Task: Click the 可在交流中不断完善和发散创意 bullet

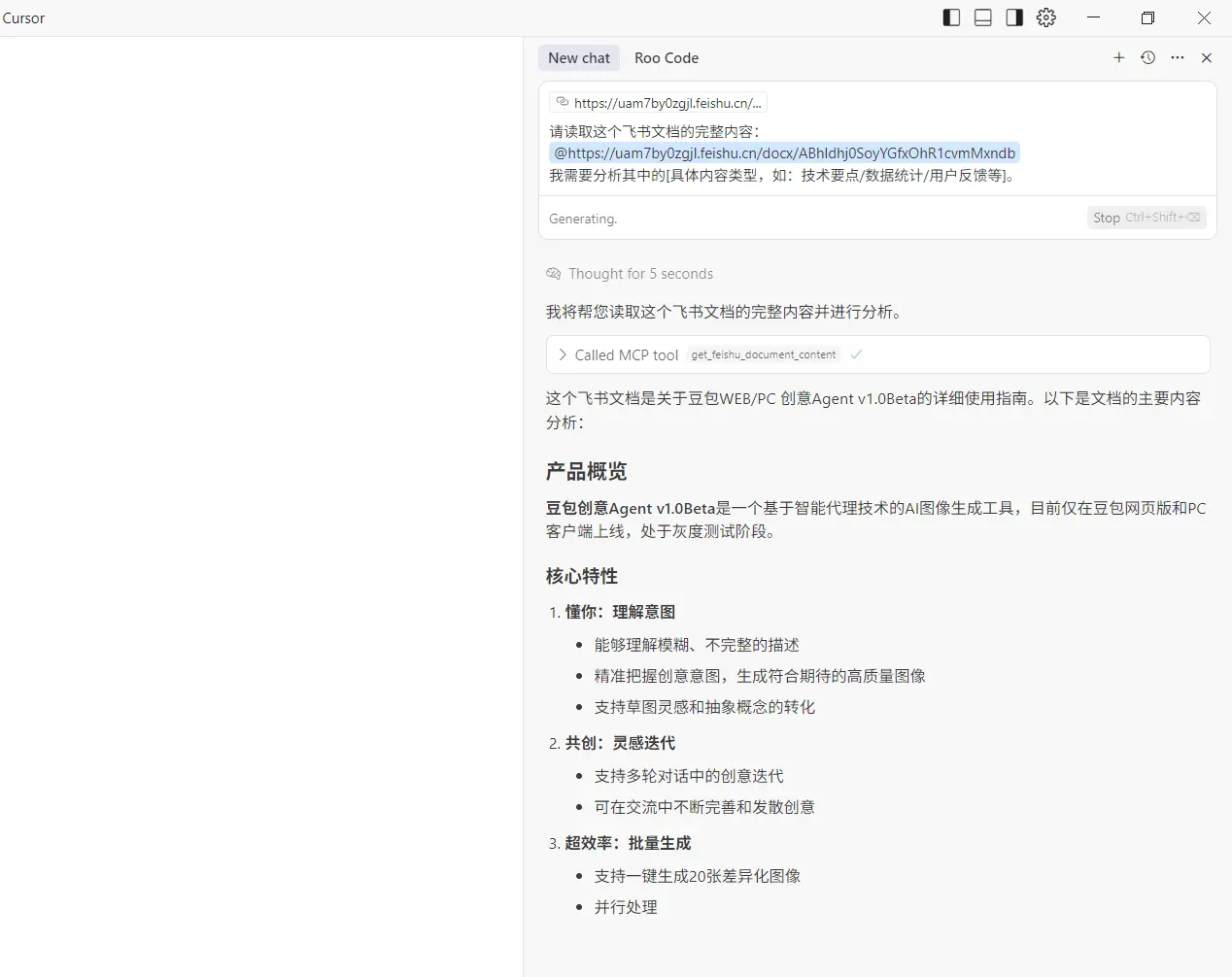Action: [x=704, y=807]
